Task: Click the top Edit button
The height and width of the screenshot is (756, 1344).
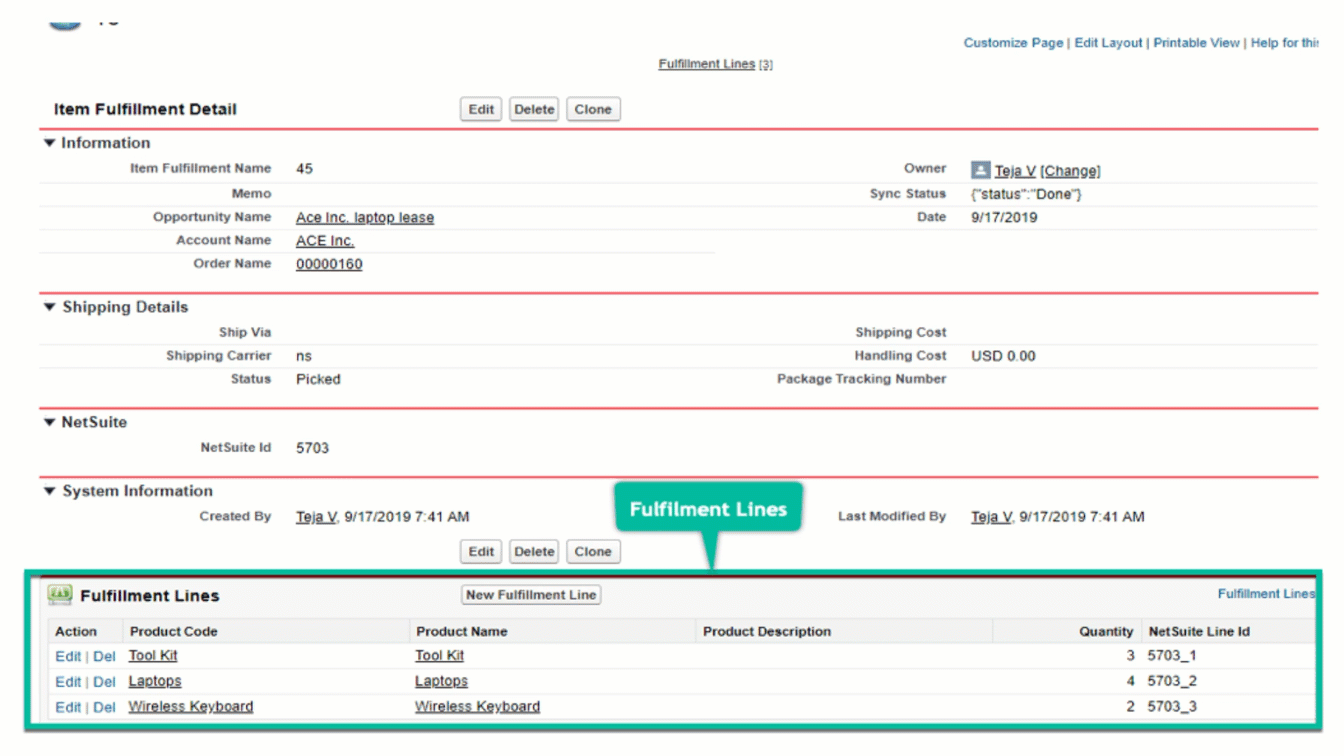Action: pos(482,109)
